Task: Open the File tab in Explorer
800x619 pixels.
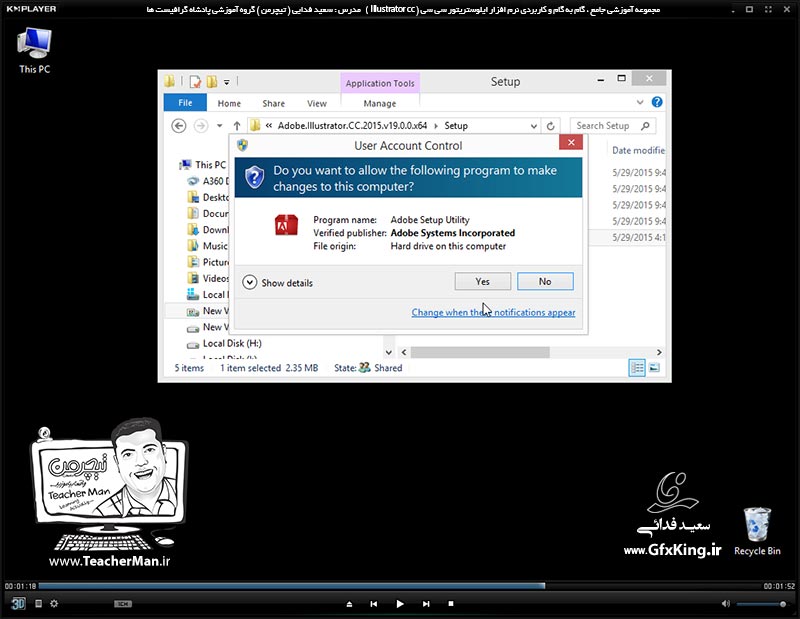Action: [x=185, y=103]
